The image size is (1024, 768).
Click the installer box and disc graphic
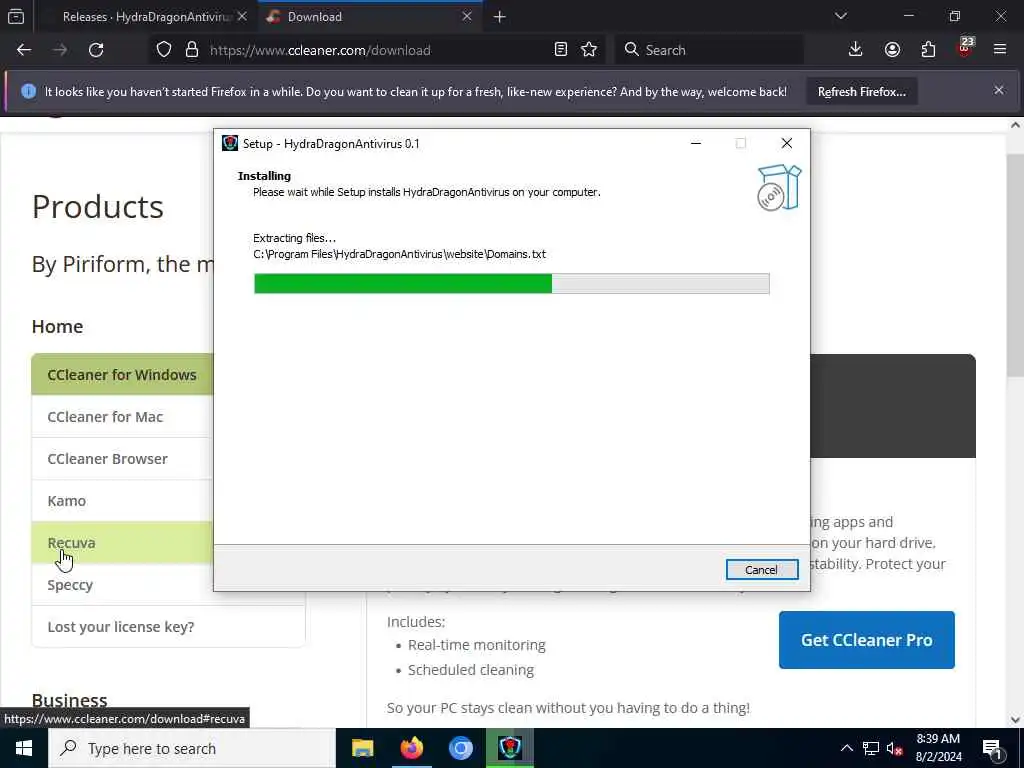[x=778, y=187]
